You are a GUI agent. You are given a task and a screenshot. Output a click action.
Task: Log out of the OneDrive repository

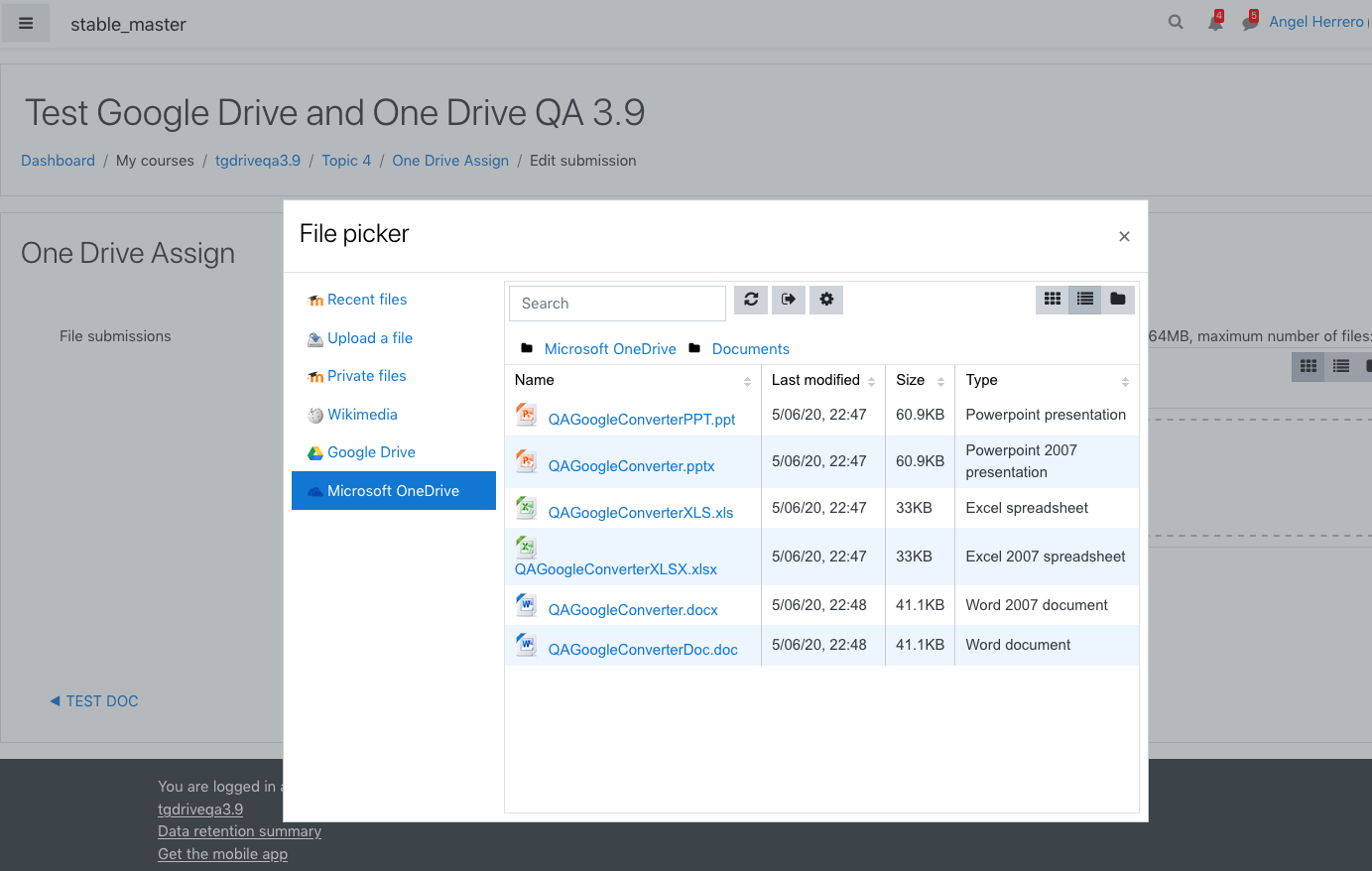click(789, 300)
